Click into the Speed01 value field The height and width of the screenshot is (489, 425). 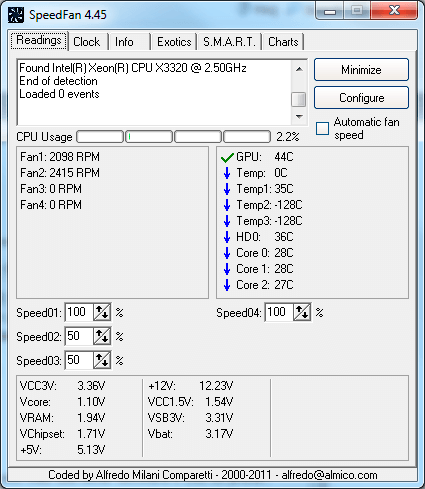pos(79,312)
